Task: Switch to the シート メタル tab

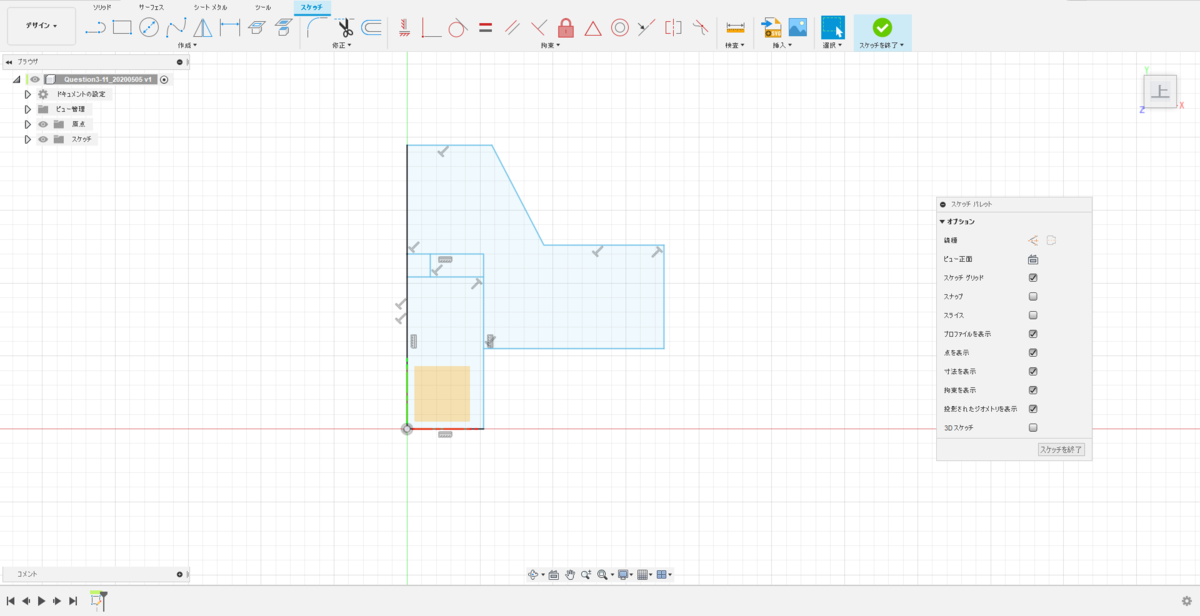Action: tap(210, 7)
